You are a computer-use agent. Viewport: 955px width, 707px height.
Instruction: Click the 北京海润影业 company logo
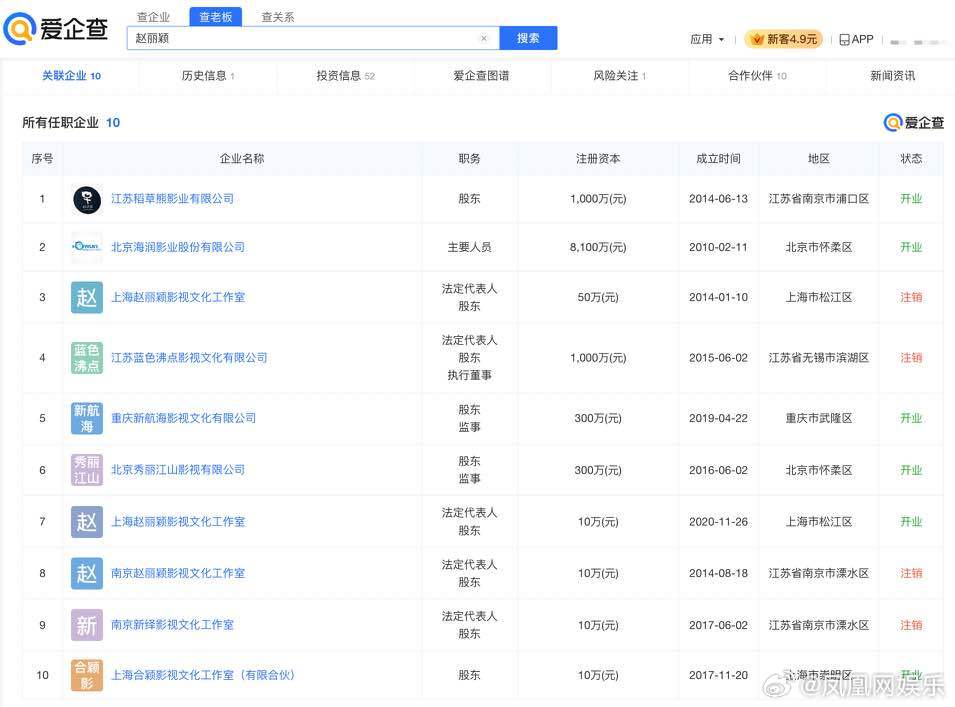[86, 247]
